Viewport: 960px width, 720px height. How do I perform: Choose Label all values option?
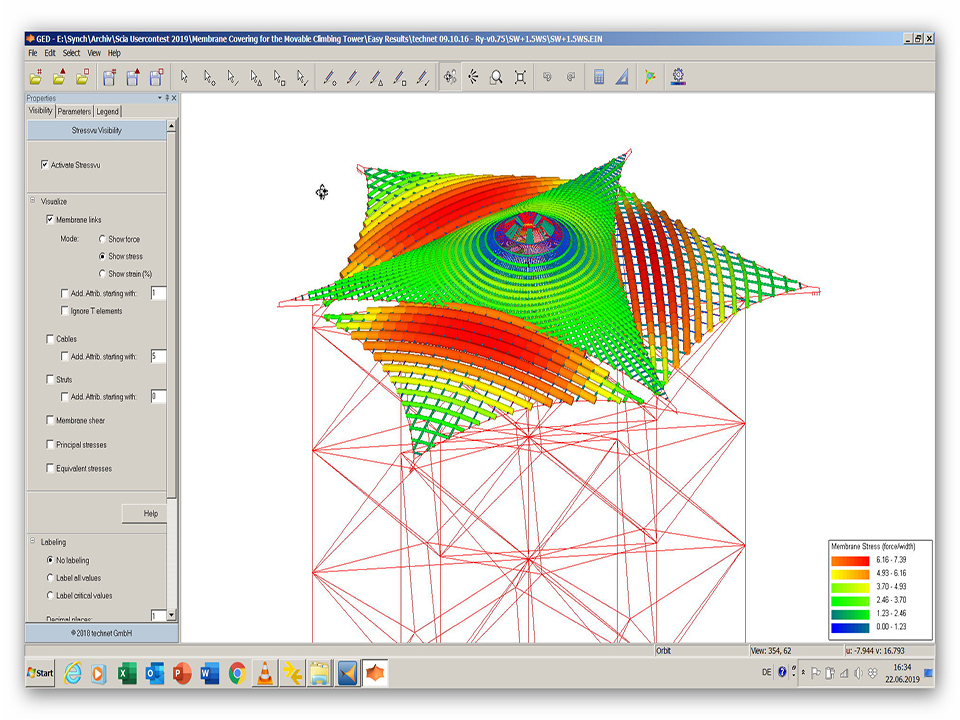coord(51,578)
